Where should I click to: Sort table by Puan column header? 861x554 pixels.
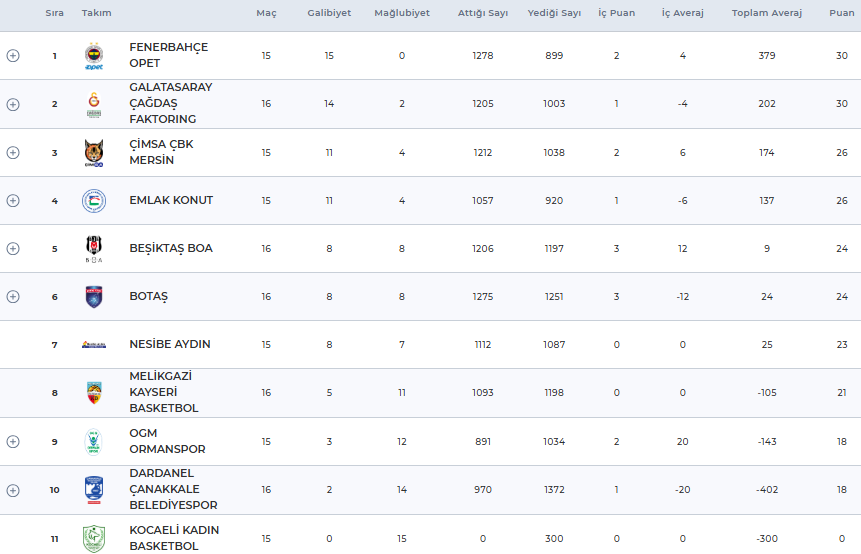pos(841,13)
